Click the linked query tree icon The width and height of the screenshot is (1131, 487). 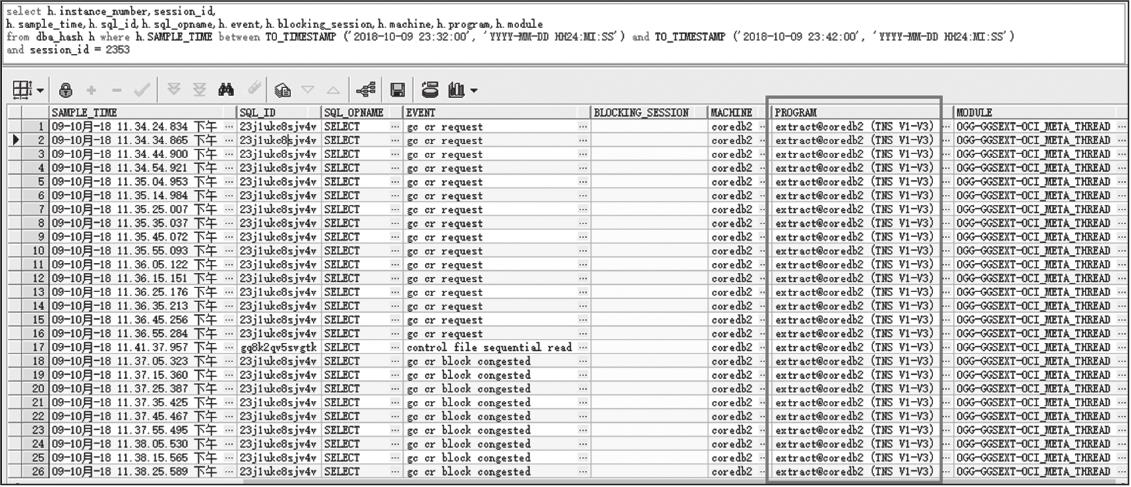point(366,90)
